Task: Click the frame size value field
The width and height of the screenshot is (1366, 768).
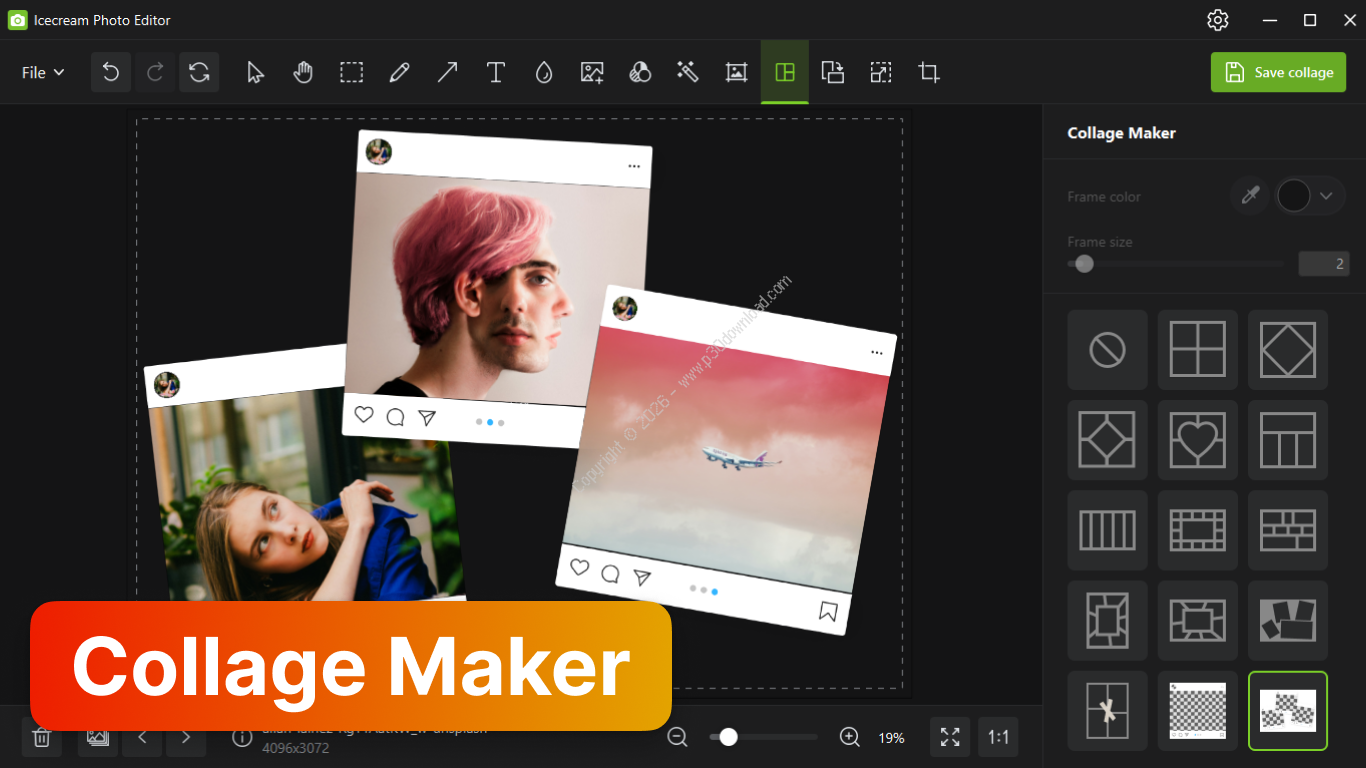Action: (x=1323, y=264)
